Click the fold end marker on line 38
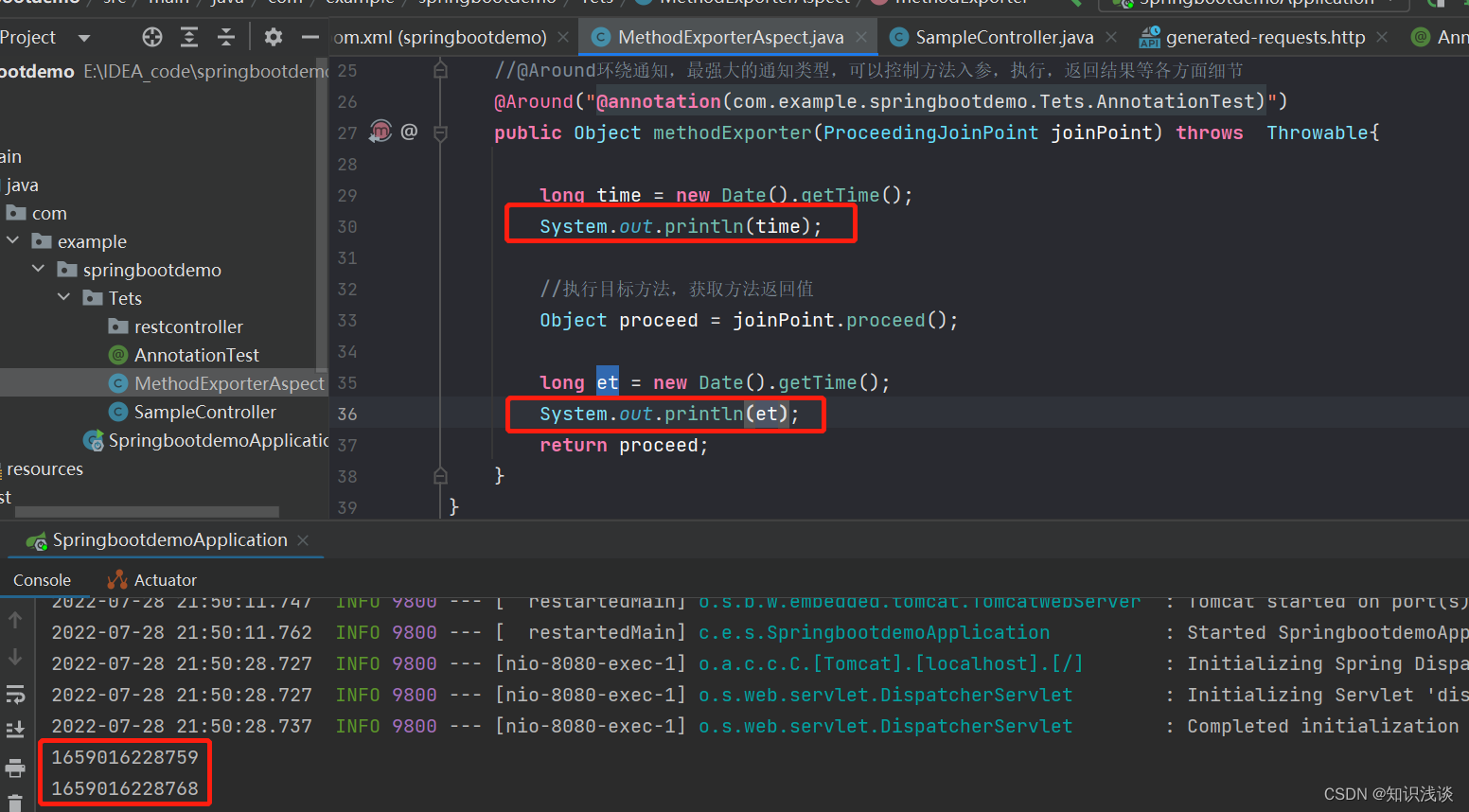 pyautogui.click(x=440, y=475)
